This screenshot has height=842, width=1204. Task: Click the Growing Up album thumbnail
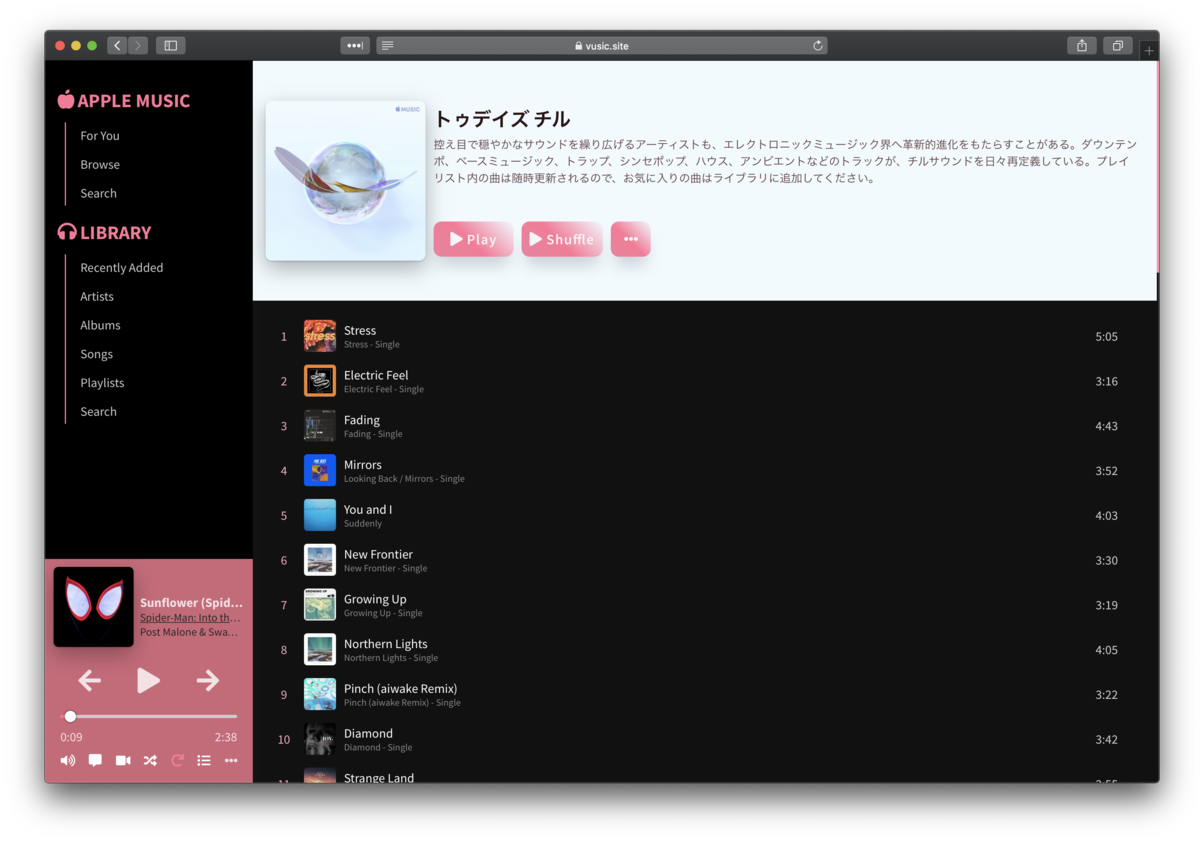coord(320,605)
